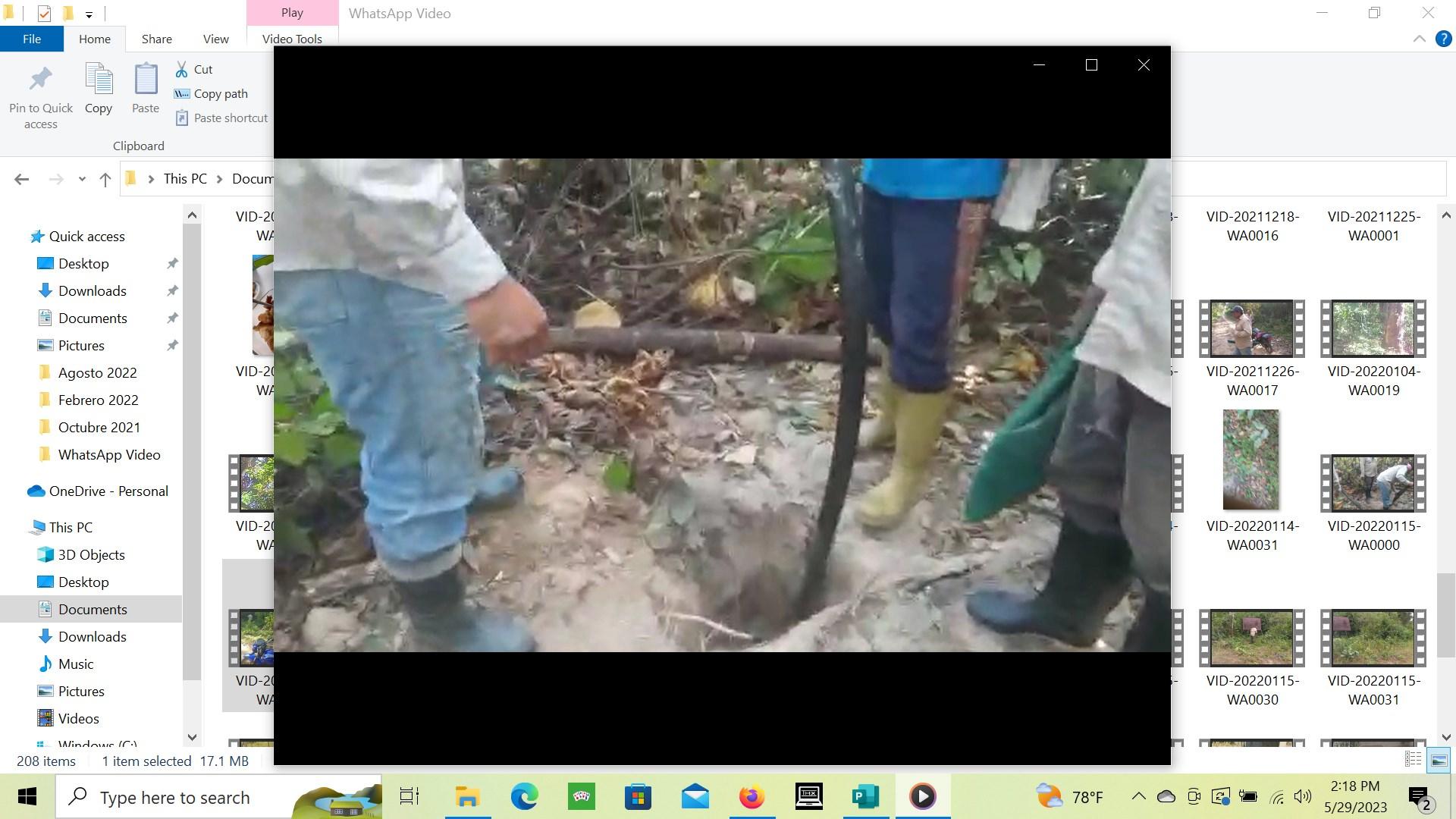Open Firefox from the taskbar

(x=752, y=797)
